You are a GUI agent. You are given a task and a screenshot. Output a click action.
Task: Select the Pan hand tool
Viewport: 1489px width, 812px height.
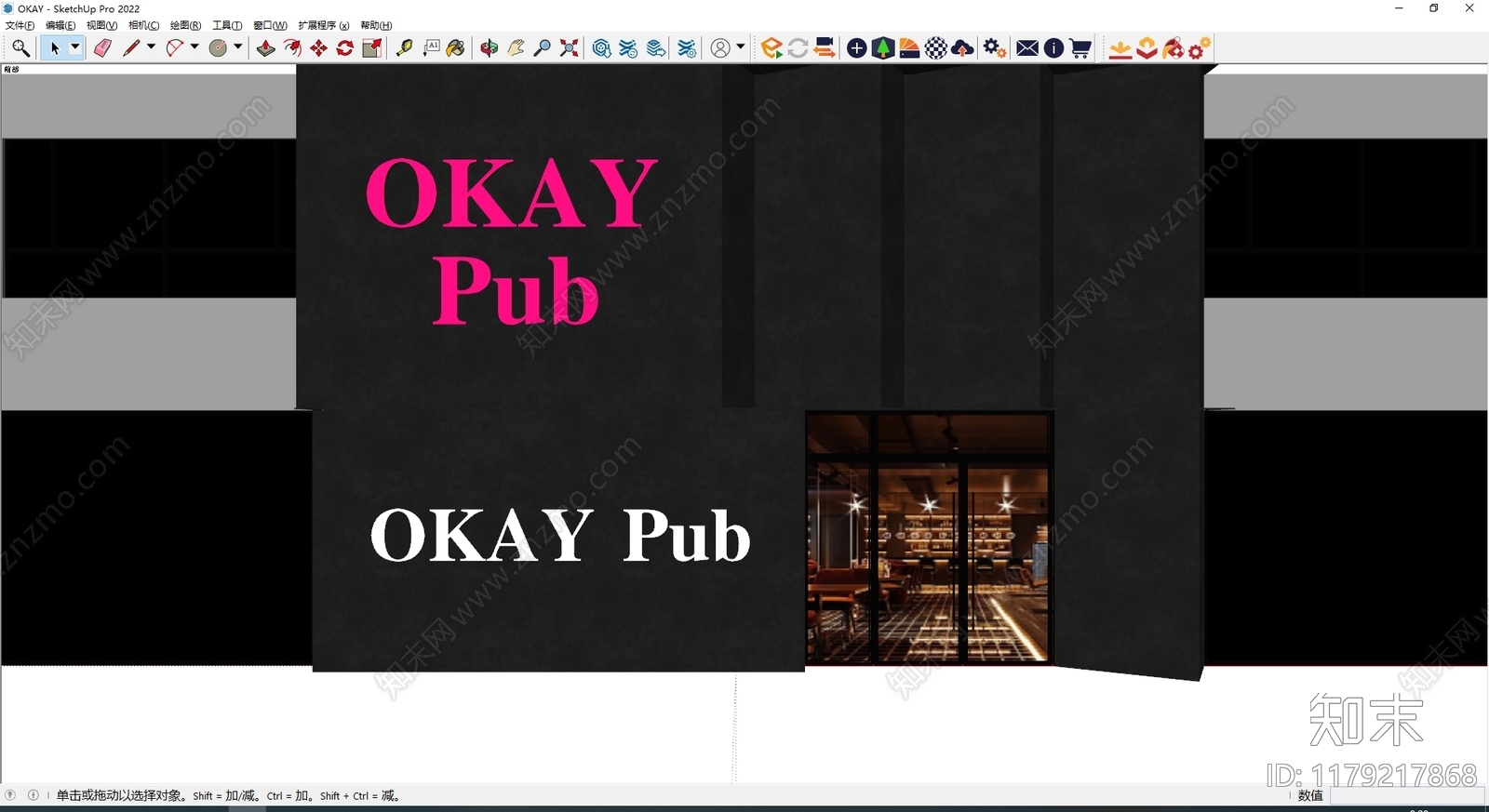pos(516,48)
